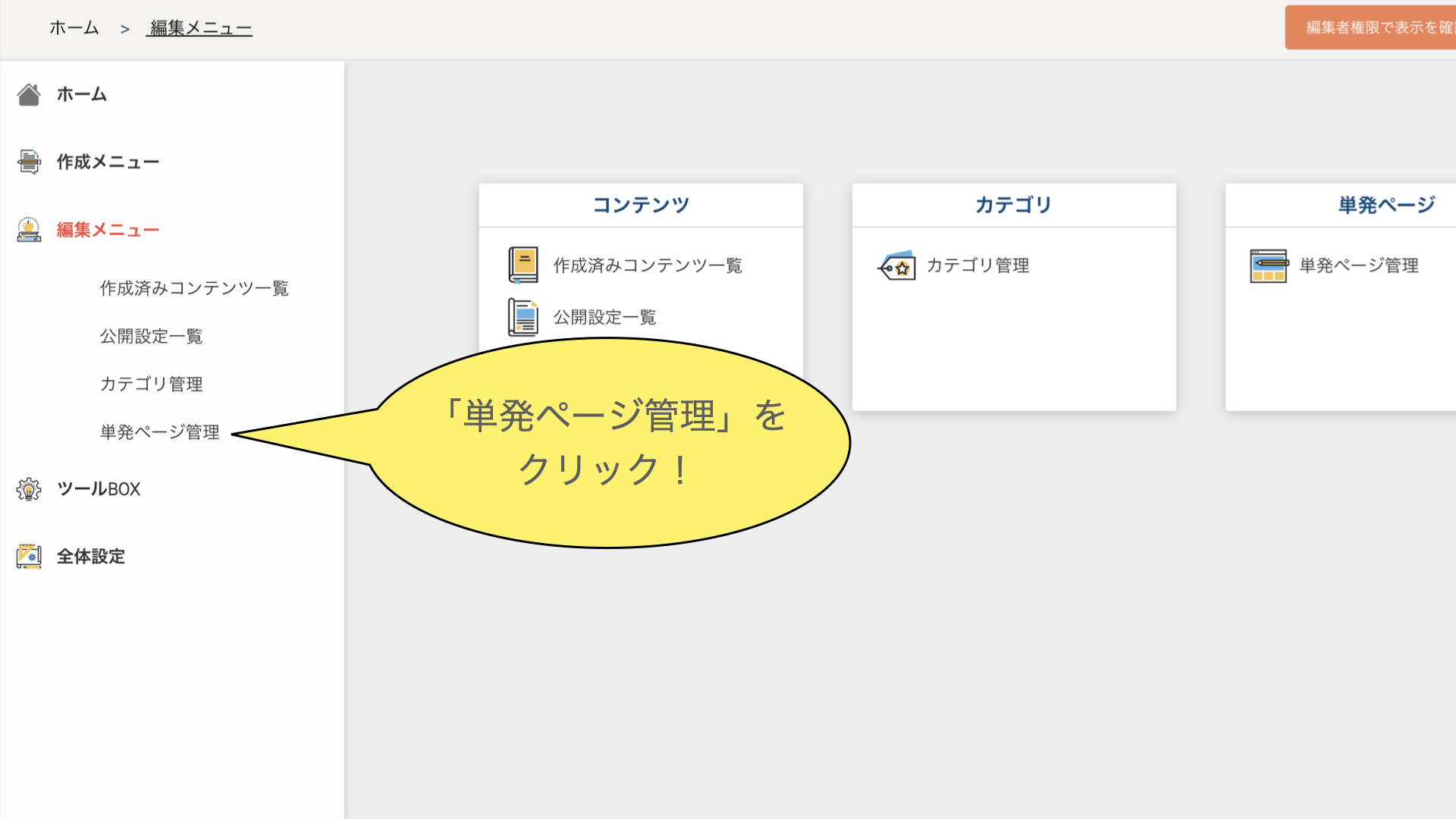Click the tag star icon for カテゴリ管理
This screenshot has width=1456, height=819.
pos(897,265)
